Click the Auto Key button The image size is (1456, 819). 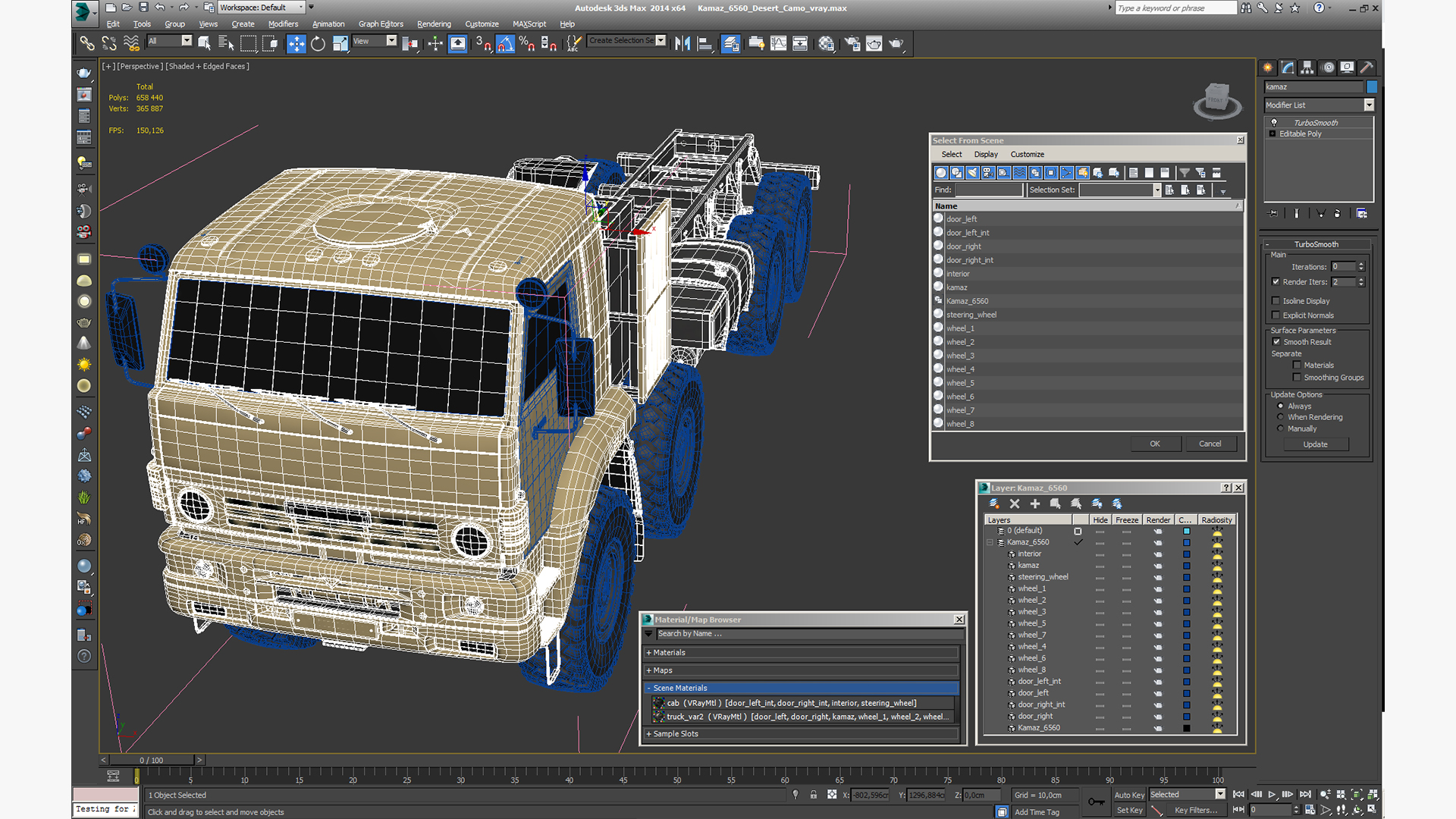point(1129,795)
